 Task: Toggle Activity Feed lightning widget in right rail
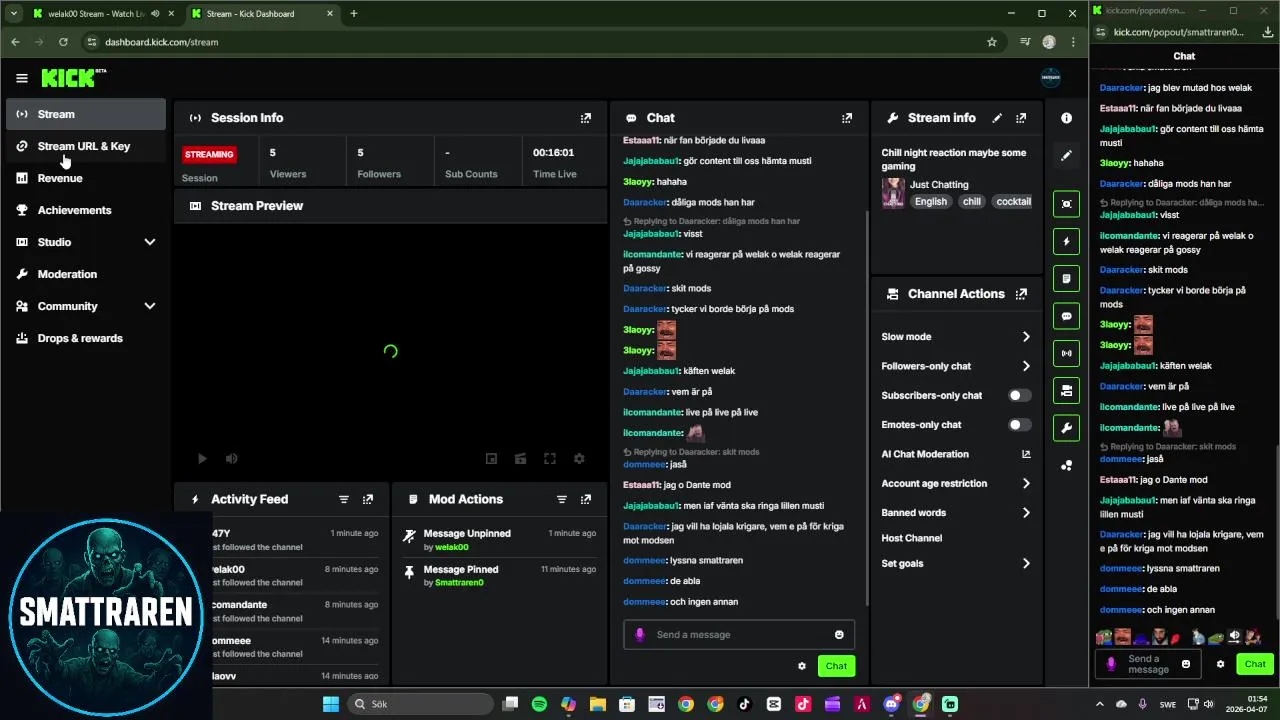coord(1067,241)
